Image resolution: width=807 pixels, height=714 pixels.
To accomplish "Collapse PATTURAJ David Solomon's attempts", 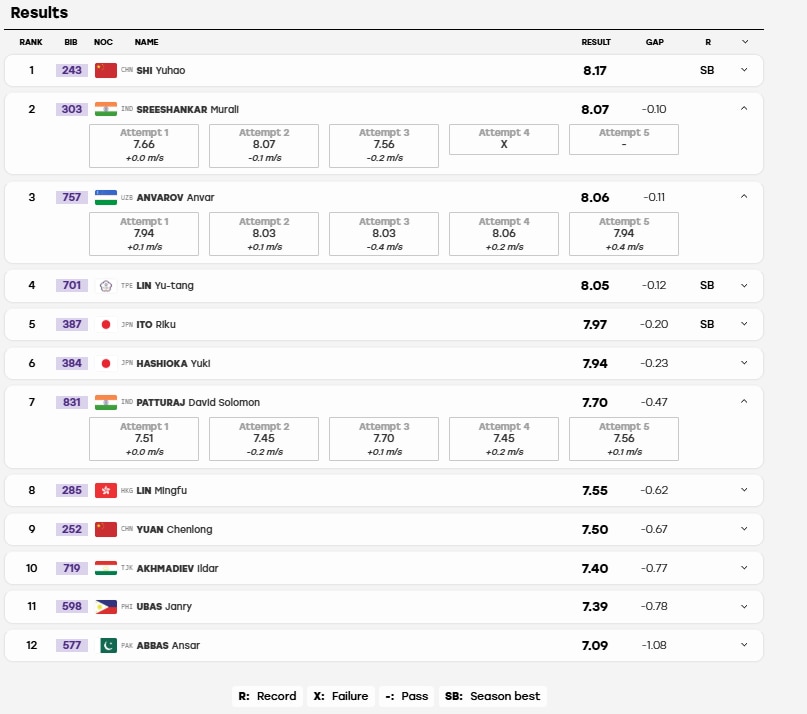I will point(744,402).
